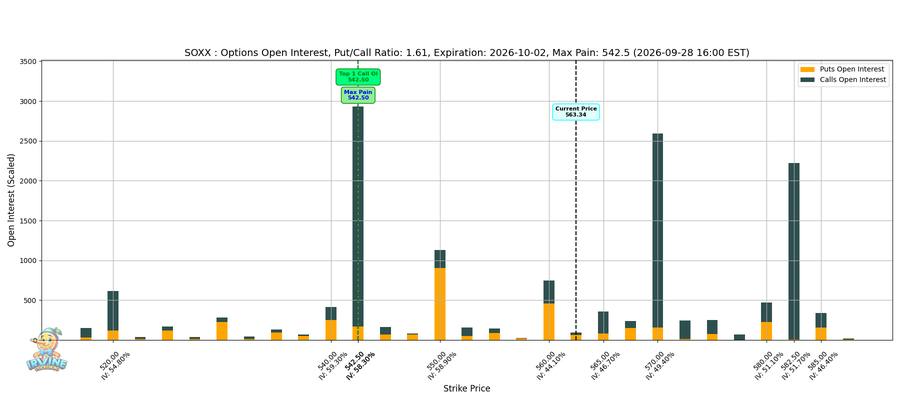900x400 pixels.
Task: Click the 'Current Price 563.34' annotation box
Action: click(x=576, y=111)
